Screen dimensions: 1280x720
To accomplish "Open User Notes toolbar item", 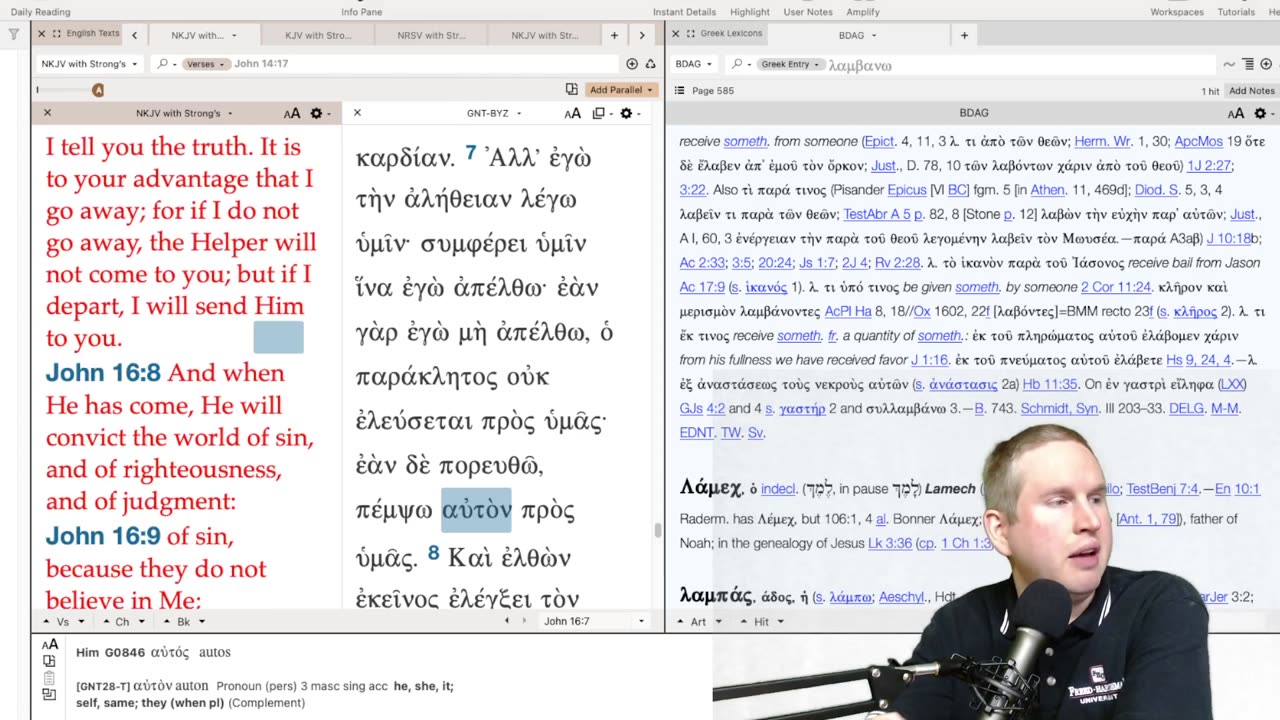I will click(x=807, y=12).
